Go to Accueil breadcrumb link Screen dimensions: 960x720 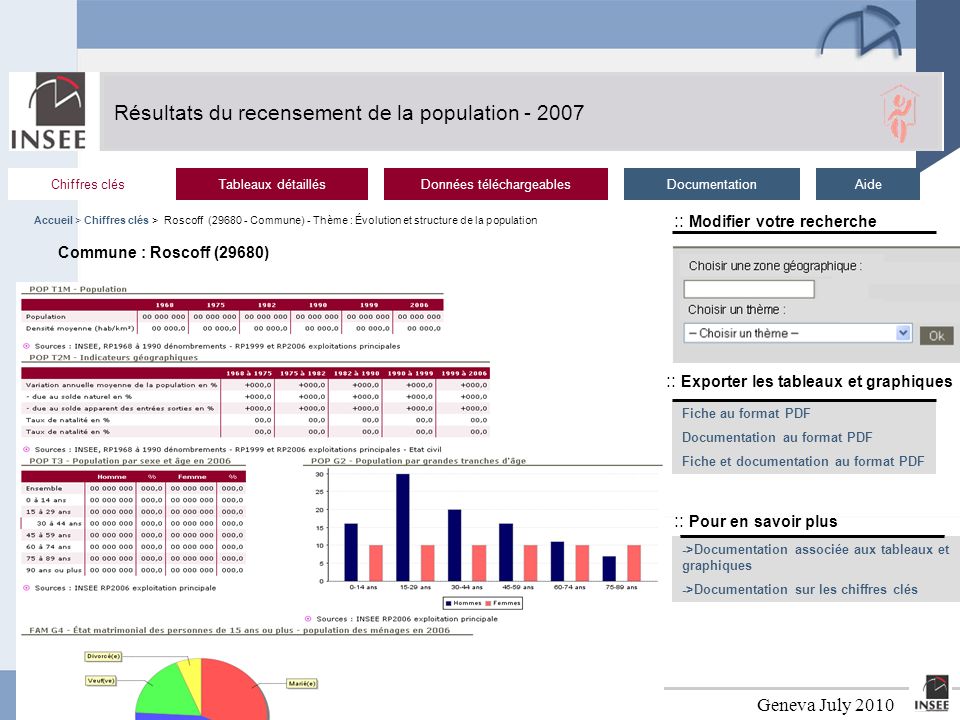[53, 220]
